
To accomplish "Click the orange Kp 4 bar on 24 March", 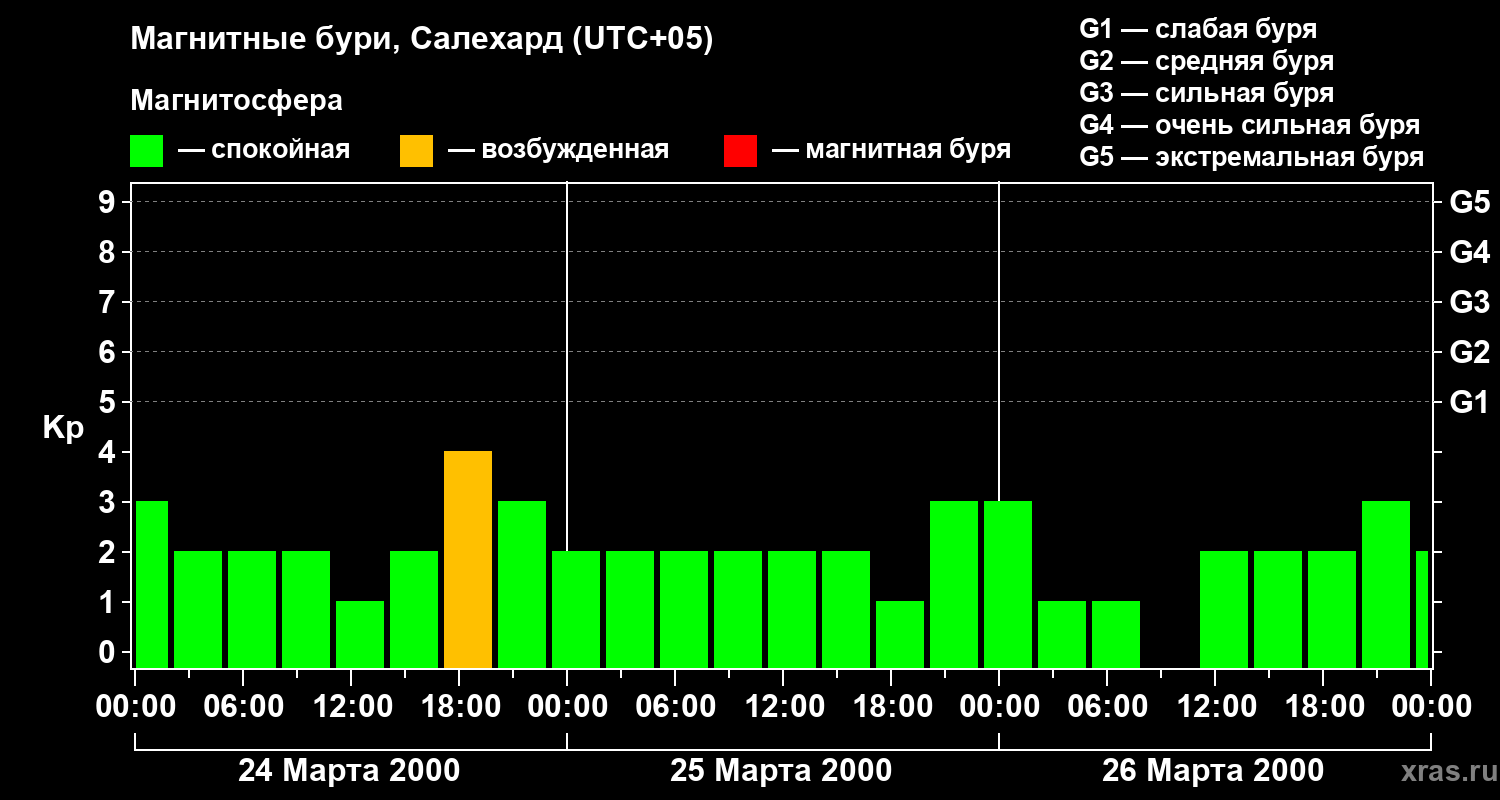I will pos(468,559).
